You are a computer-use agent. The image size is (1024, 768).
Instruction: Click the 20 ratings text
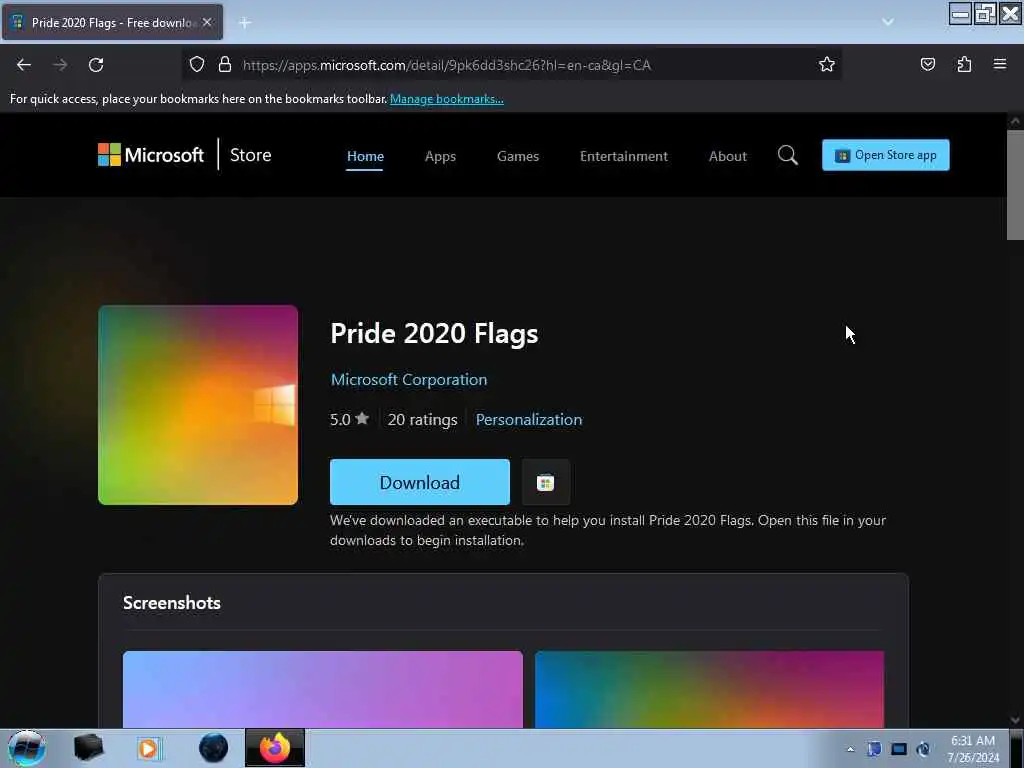423,419
